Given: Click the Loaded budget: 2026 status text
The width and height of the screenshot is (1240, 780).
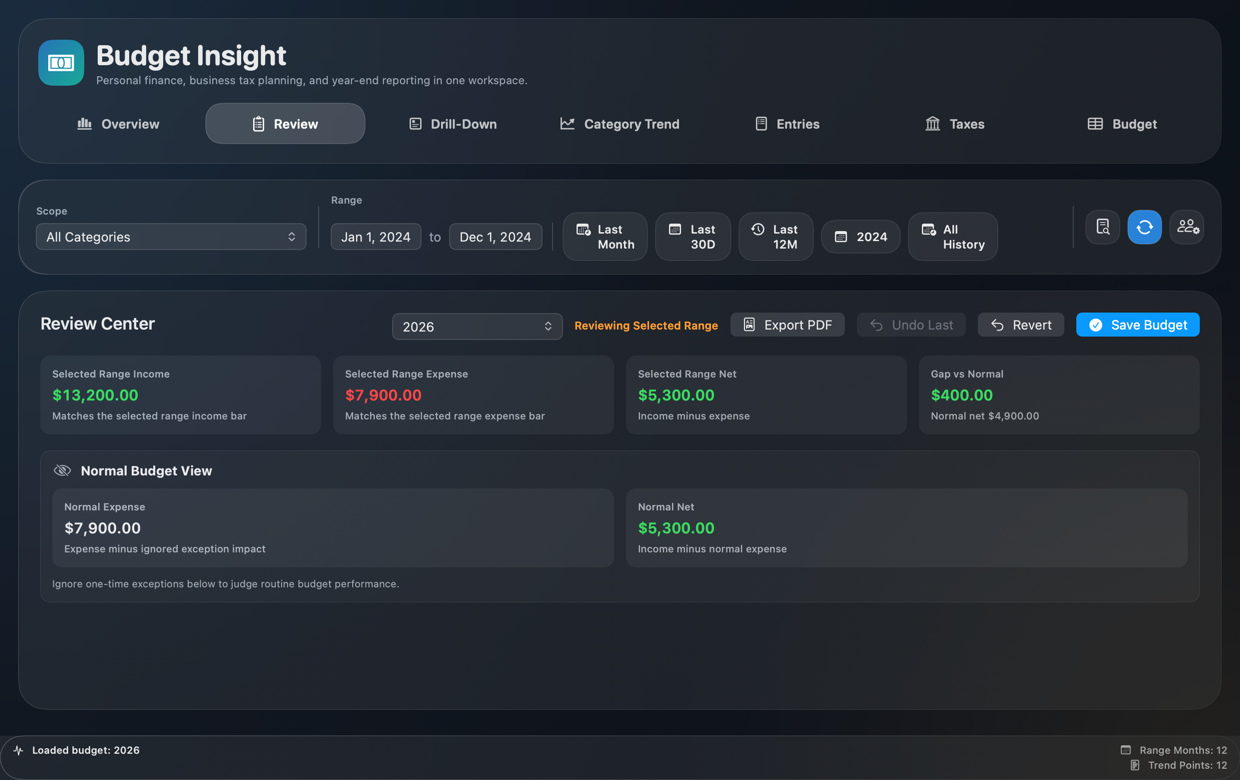Looking at the screenshot, I should click(x=86, y=750).
